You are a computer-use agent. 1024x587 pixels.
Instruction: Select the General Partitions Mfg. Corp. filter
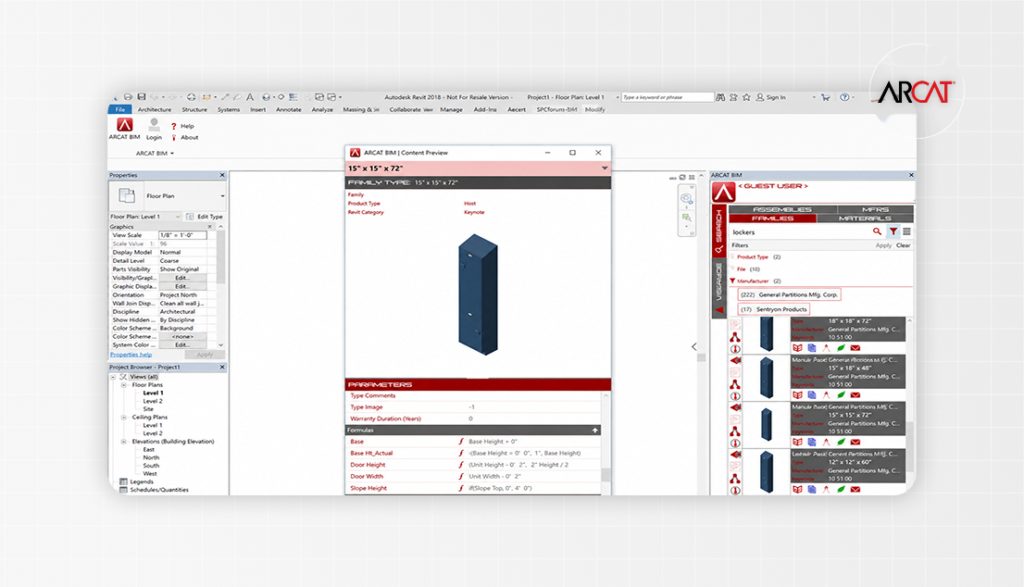pos(789,294)
